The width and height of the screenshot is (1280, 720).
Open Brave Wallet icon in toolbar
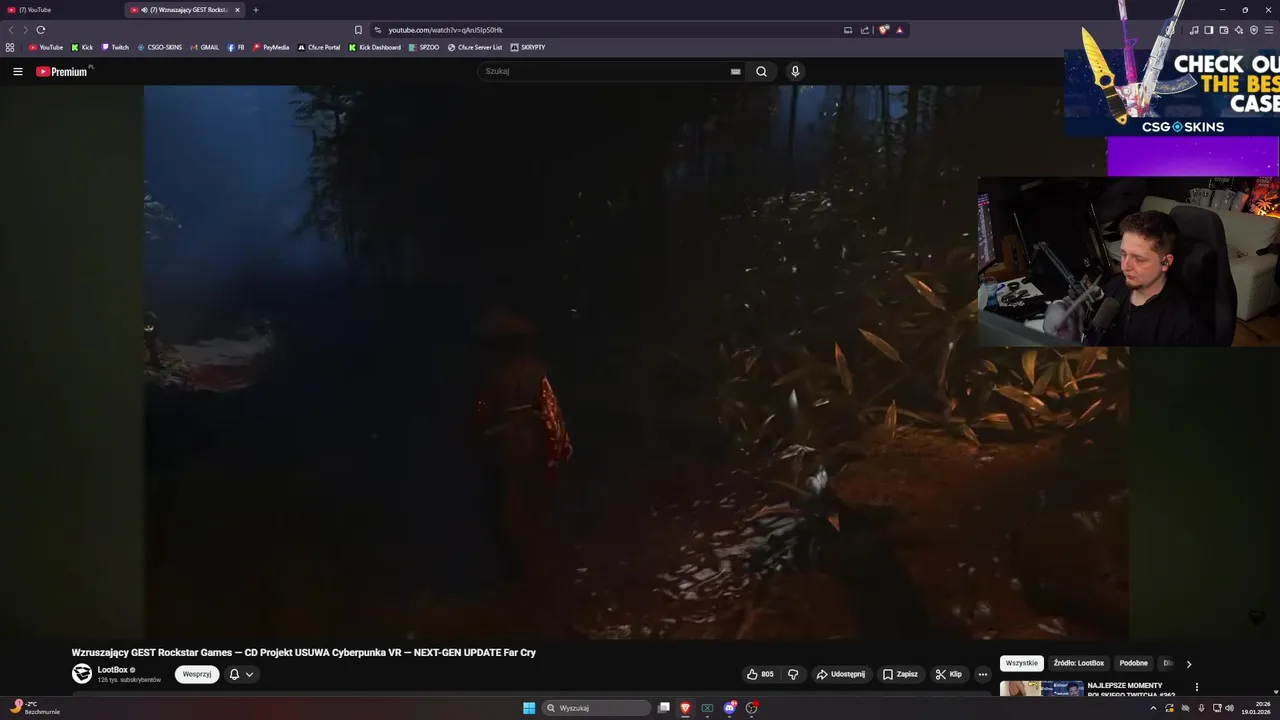tap(1224, 30)
